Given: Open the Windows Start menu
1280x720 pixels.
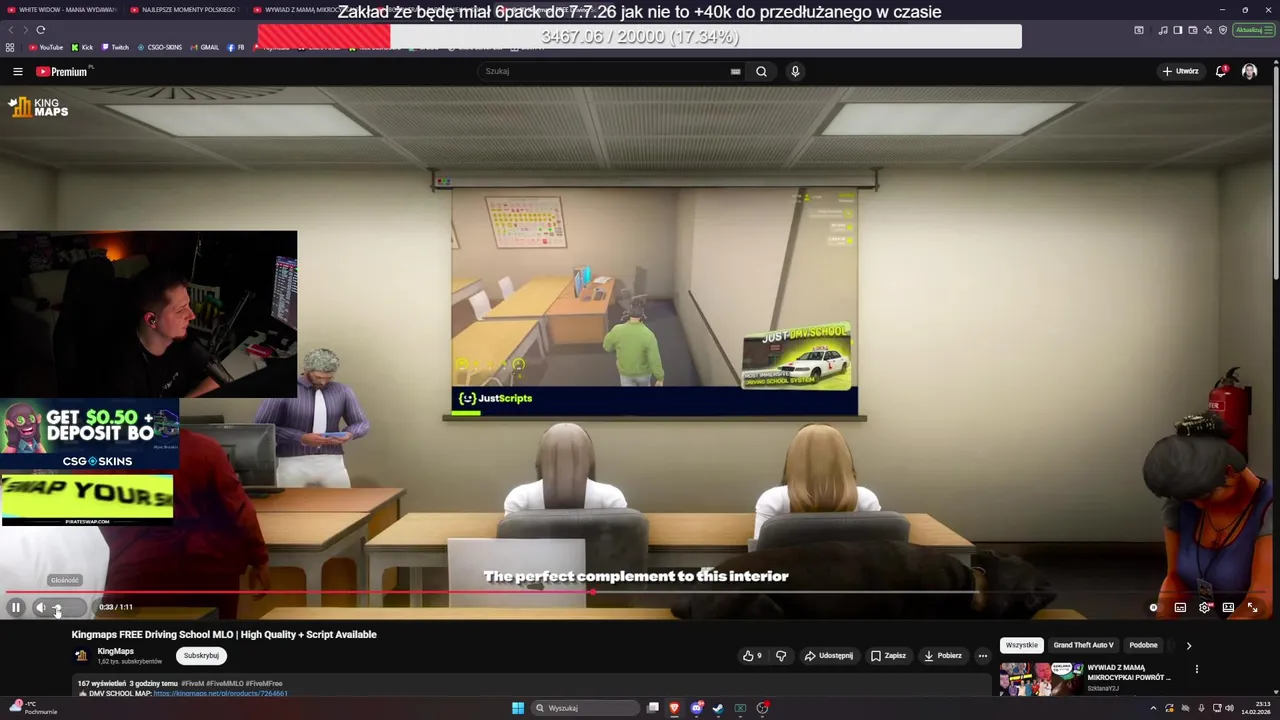Looking at the screenshot, I should pos(518,708).
